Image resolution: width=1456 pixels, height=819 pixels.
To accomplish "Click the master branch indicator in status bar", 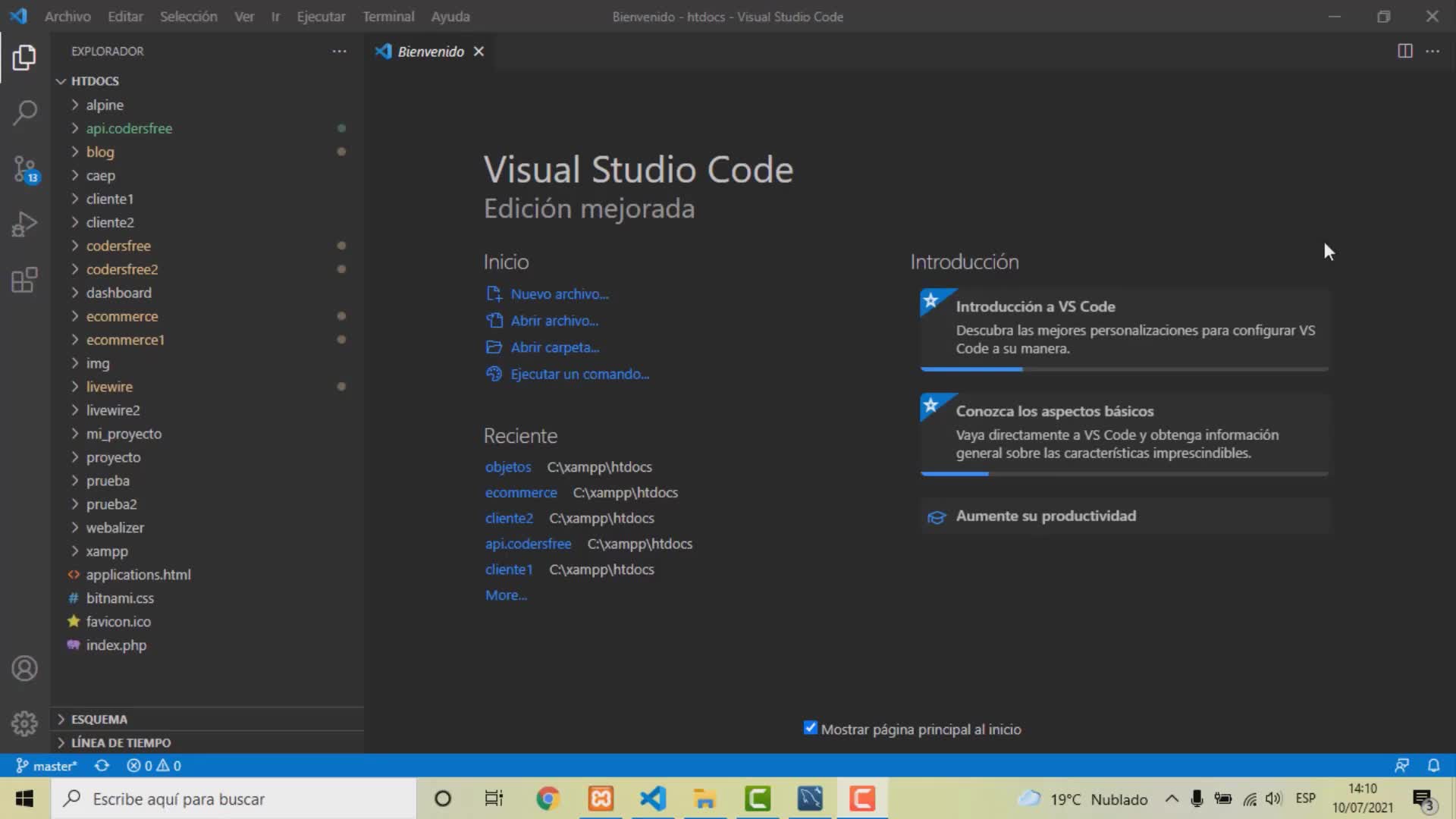I will pos(46,766).
